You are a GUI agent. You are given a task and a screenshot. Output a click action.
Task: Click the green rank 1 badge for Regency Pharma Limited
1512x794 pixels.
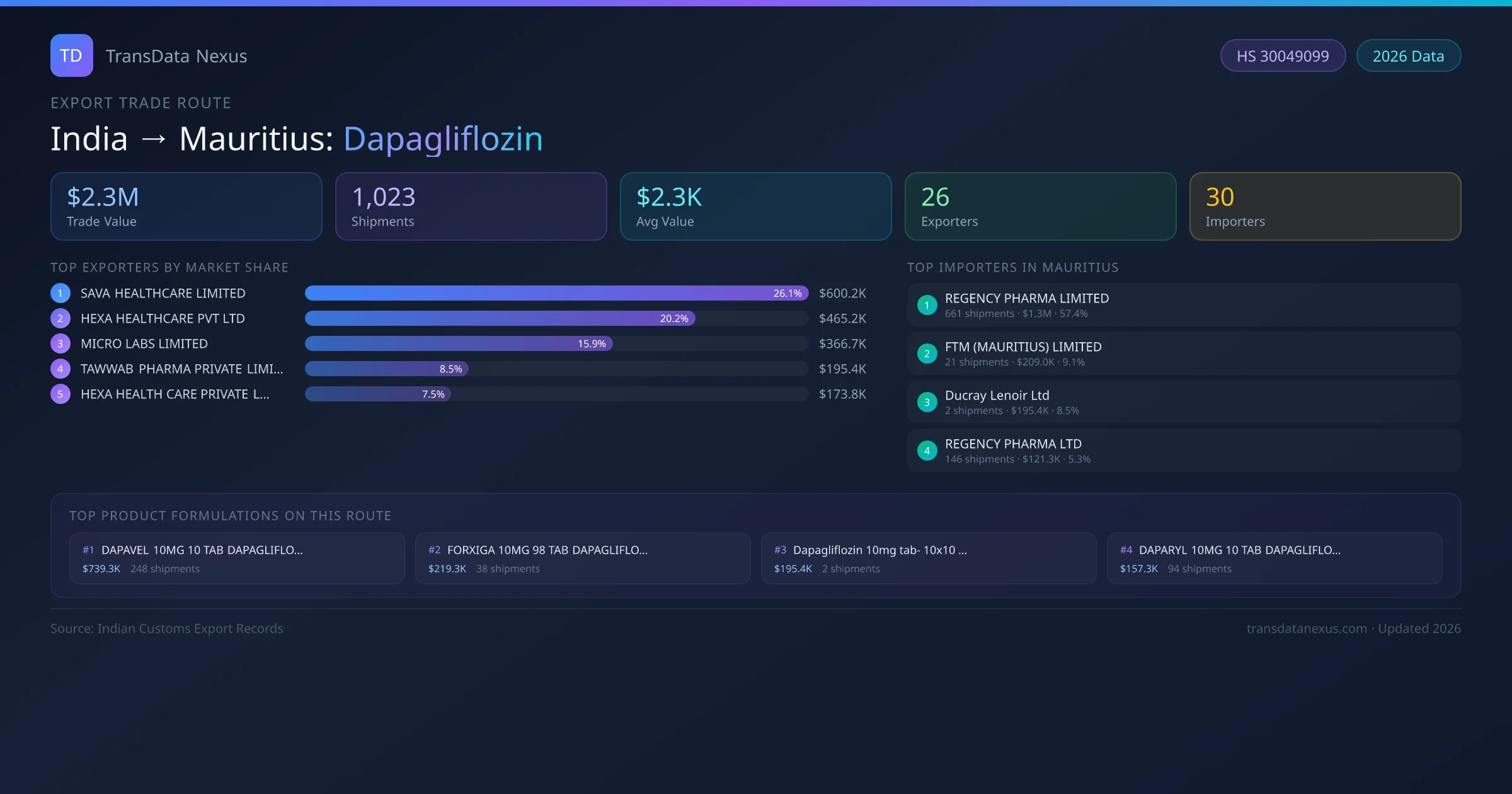(x=927, y=305)
